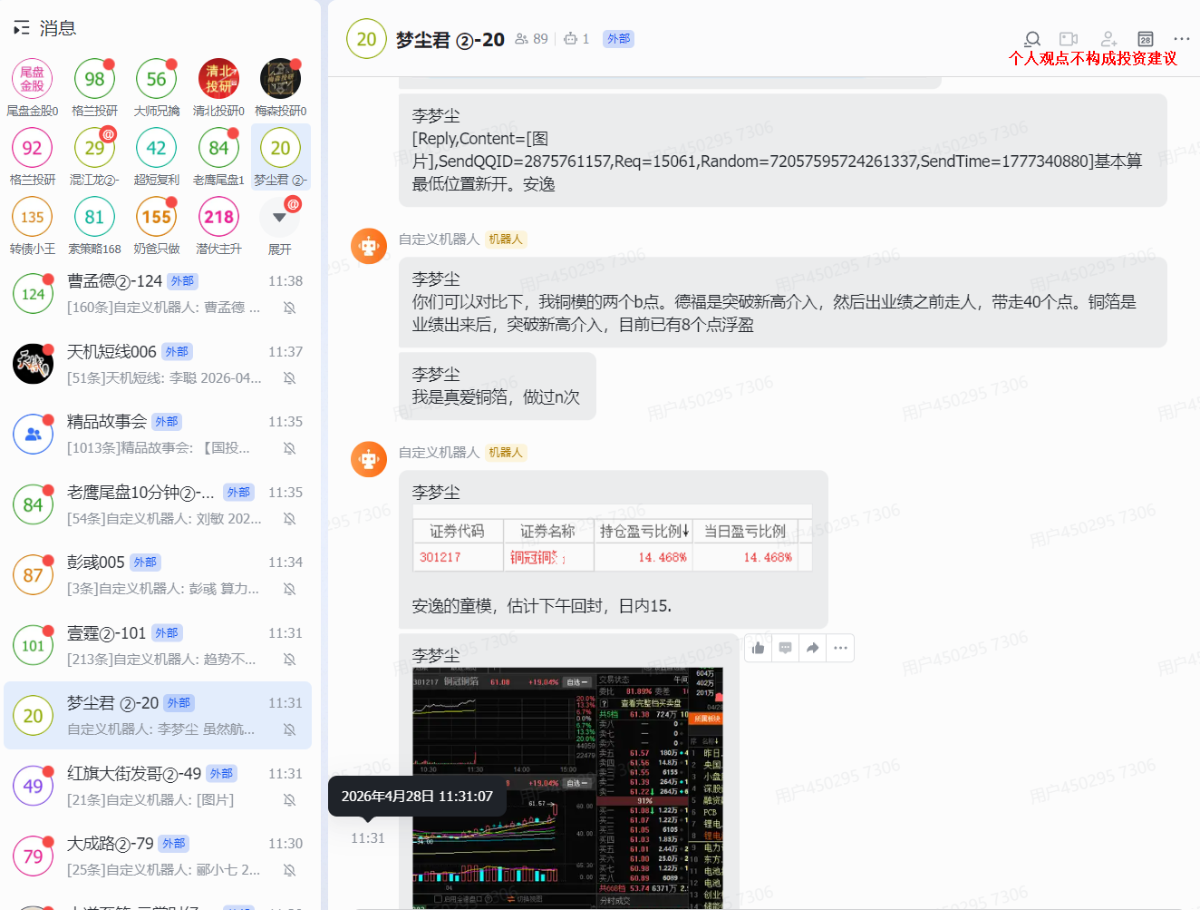Viewport: 1200px width, 910px height.
Task: Open pinned chat 清北投研0 avatar
Action: pyautogui.click(x=218, y=79)
